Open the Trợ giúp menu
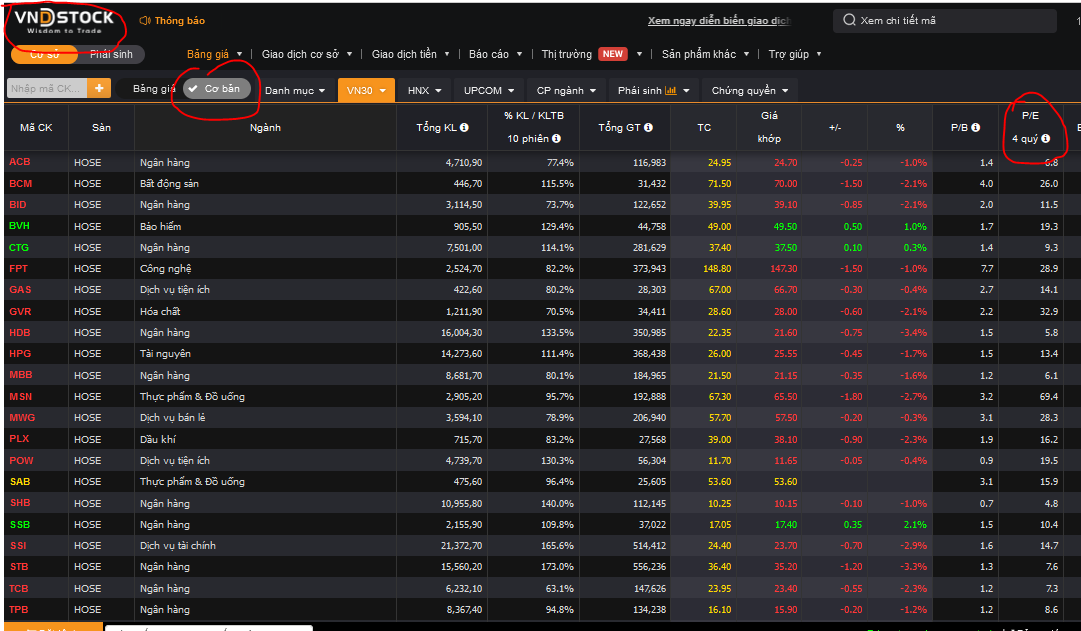1081x631 pixels. click(x=795, y=54)
